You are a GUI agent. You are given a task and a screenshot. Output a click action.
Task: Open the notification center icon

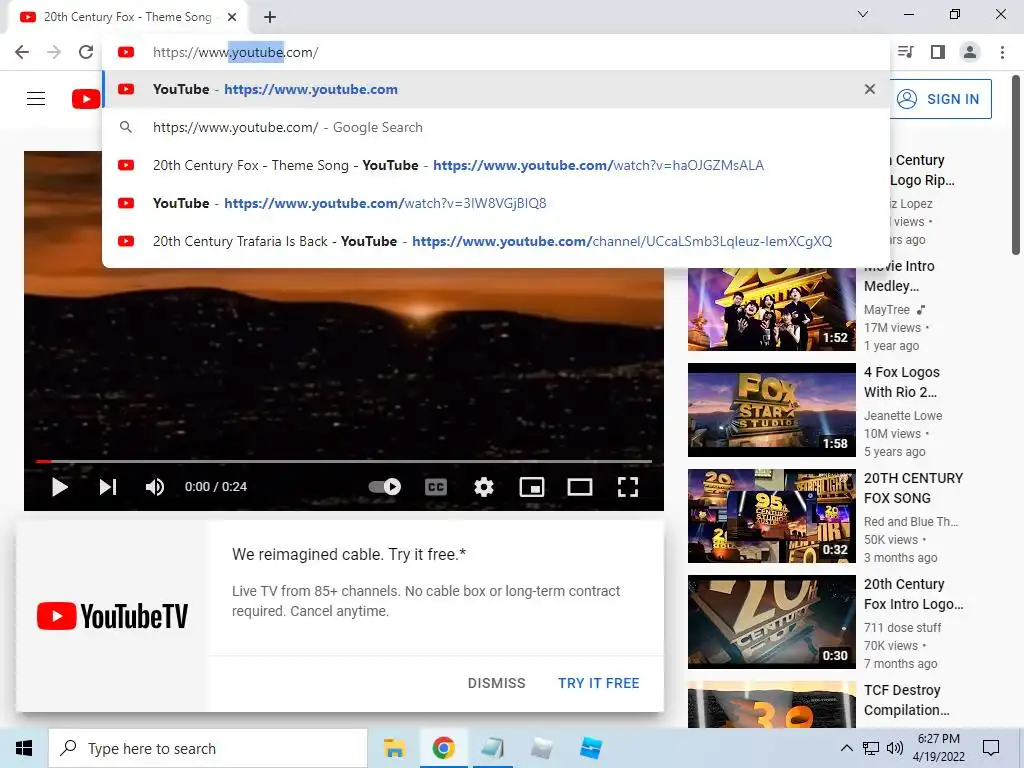point(991,748)
